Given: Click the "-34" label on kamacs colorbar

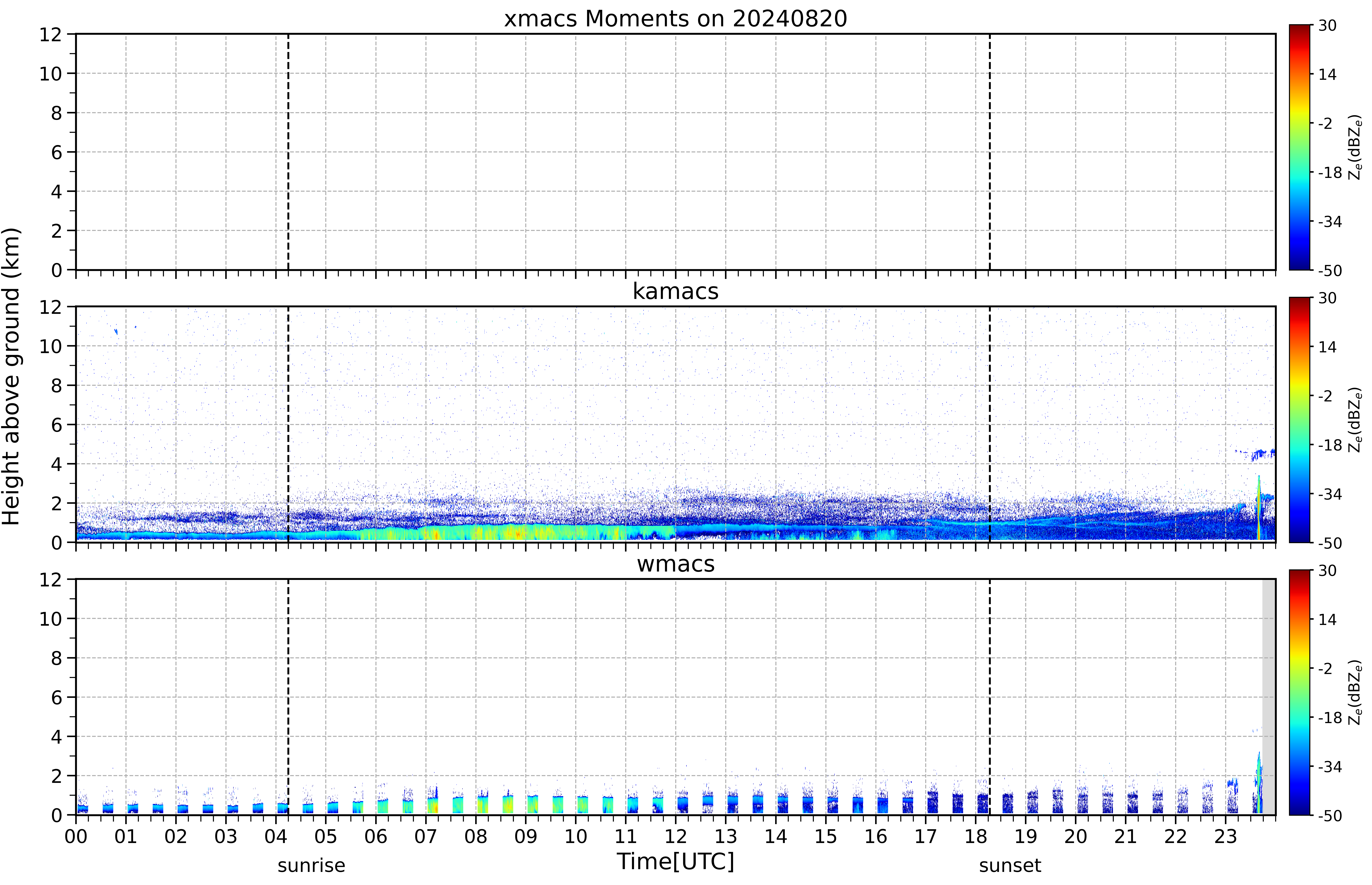Looking at the screenshot, I should pos(1330,494).
